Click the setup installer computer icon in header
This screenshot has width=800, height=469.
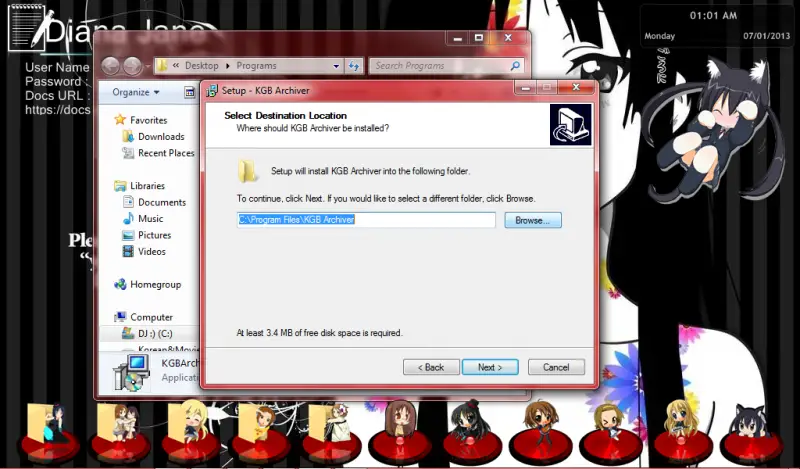click(570, 125)
